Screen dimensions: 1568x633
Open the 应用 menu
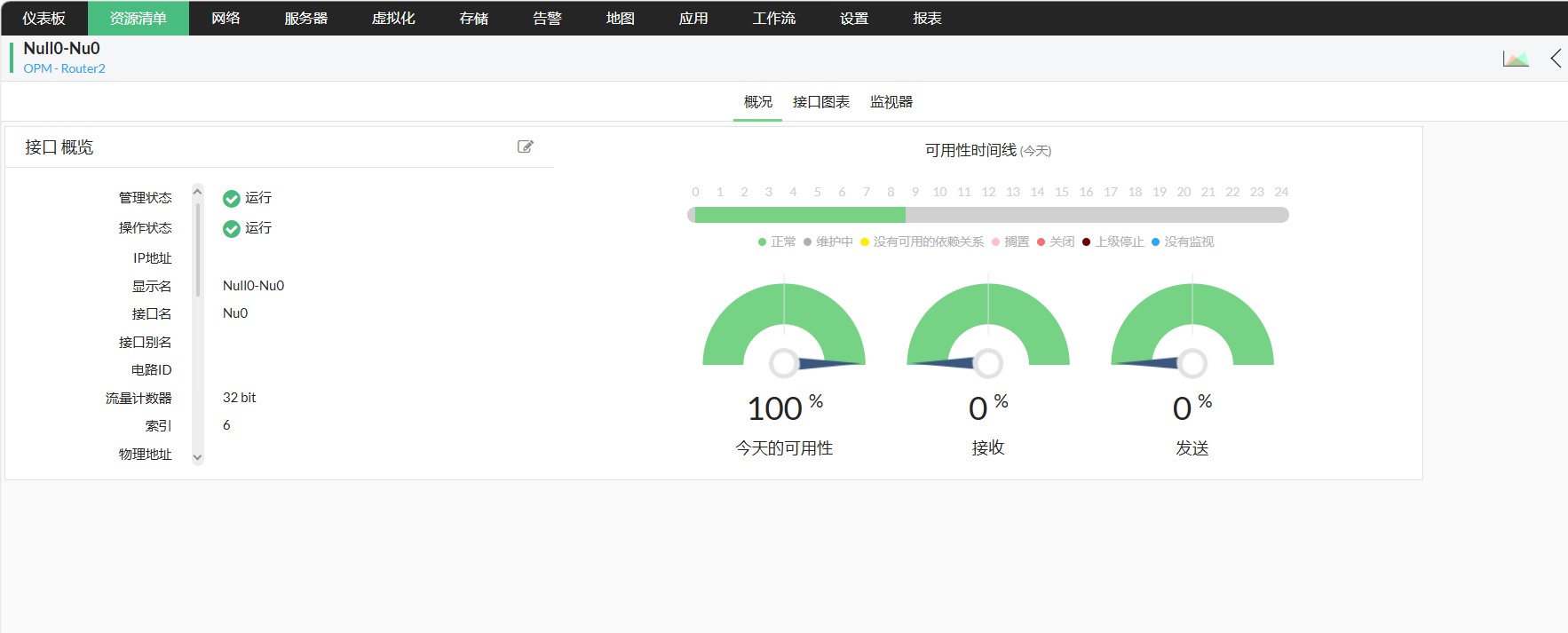[x=693, y=18]
